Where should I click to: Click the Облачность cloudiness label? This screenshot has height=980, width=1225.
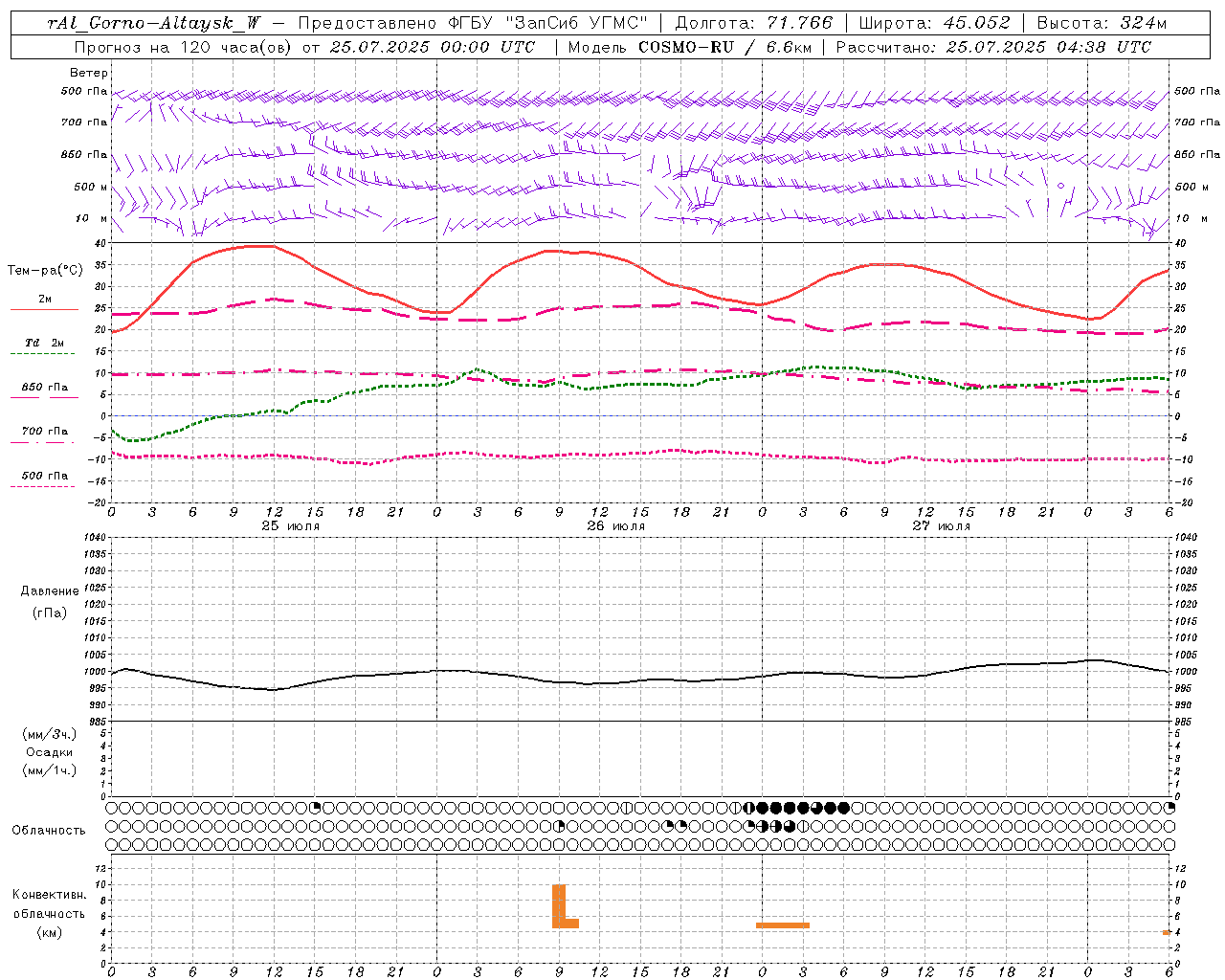(x=49, y=830)
